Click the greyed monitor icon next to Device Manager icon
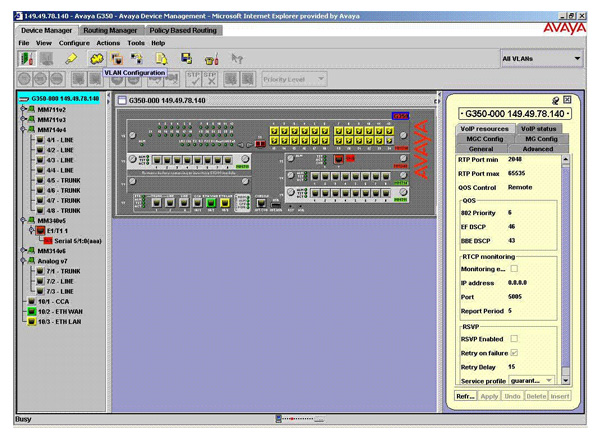The height and width of the screenshot is (440, 600). [x=46, y=59]
